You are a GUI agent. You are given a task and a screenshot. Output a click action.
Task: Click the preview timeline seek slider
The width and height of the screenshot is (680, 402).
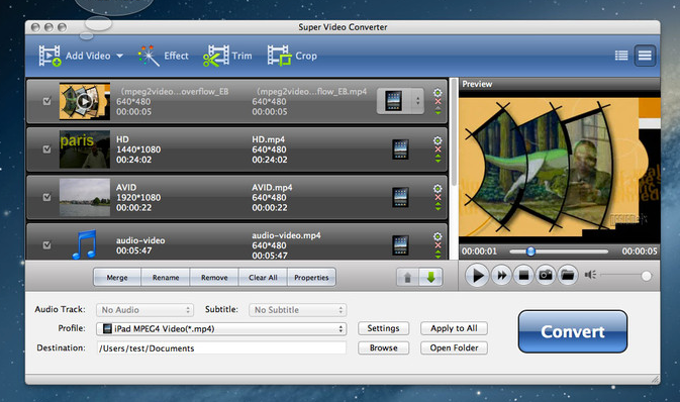click(x=559, y=251)
